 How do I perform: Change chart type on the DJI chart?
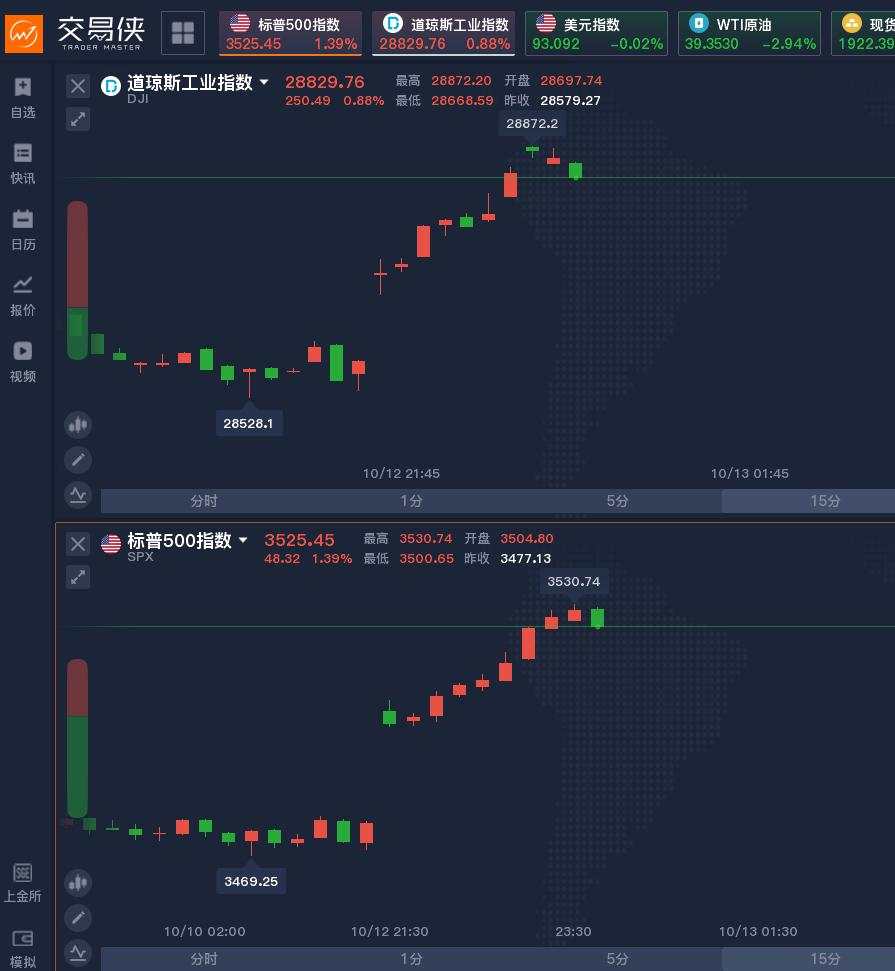[x=78, y=425]
